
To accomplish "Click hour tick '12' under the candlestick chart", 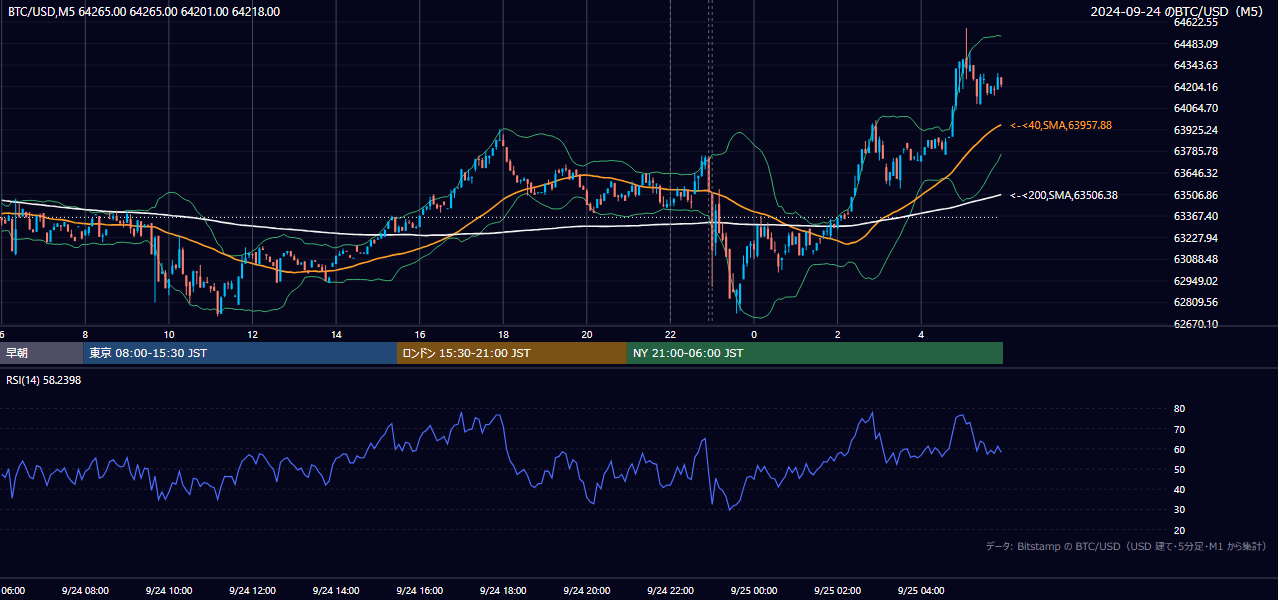I will [x=252, y=335].
